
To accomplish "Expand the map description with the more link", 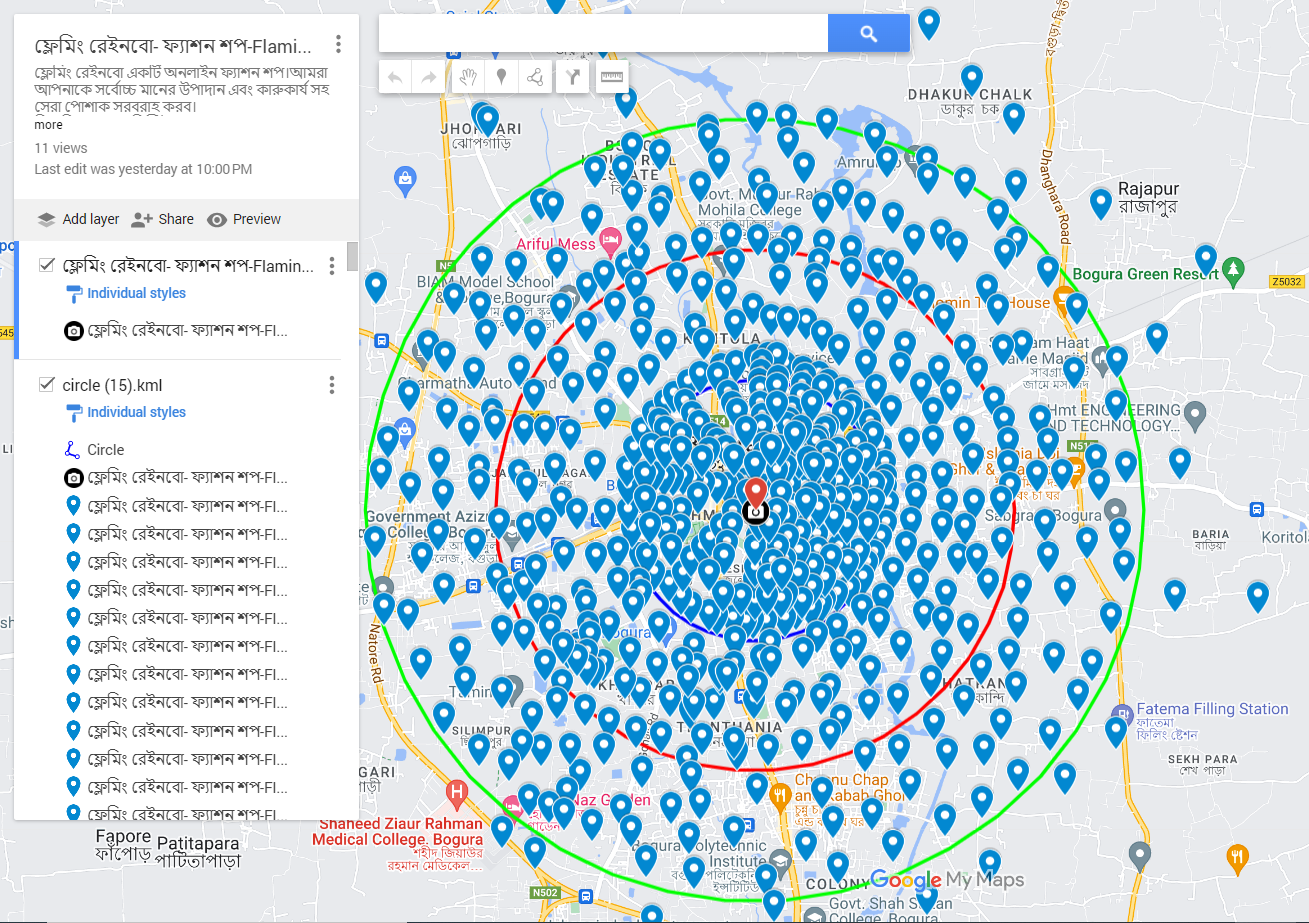I will pos(47,124).
